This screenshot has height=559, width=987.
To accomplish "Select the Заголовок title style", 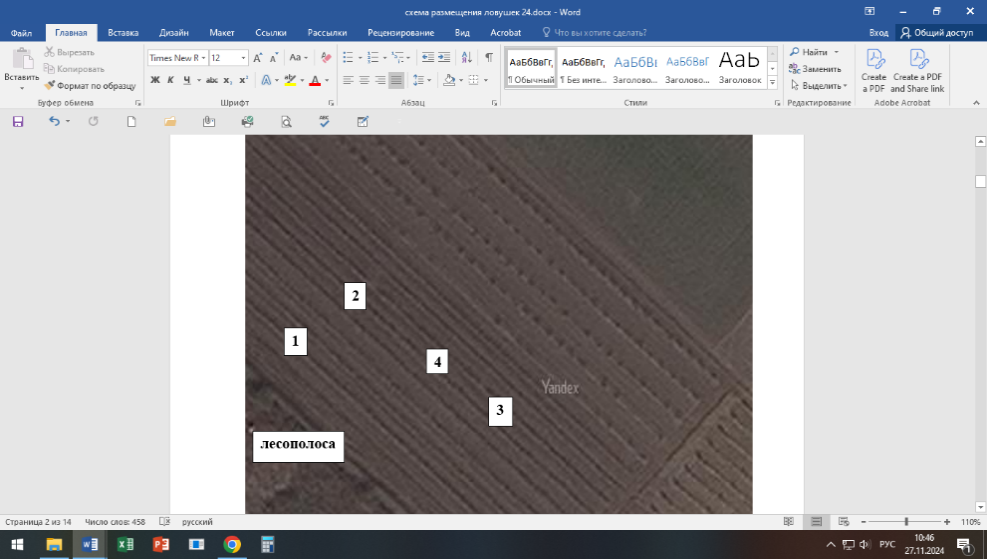I will 740,67.
